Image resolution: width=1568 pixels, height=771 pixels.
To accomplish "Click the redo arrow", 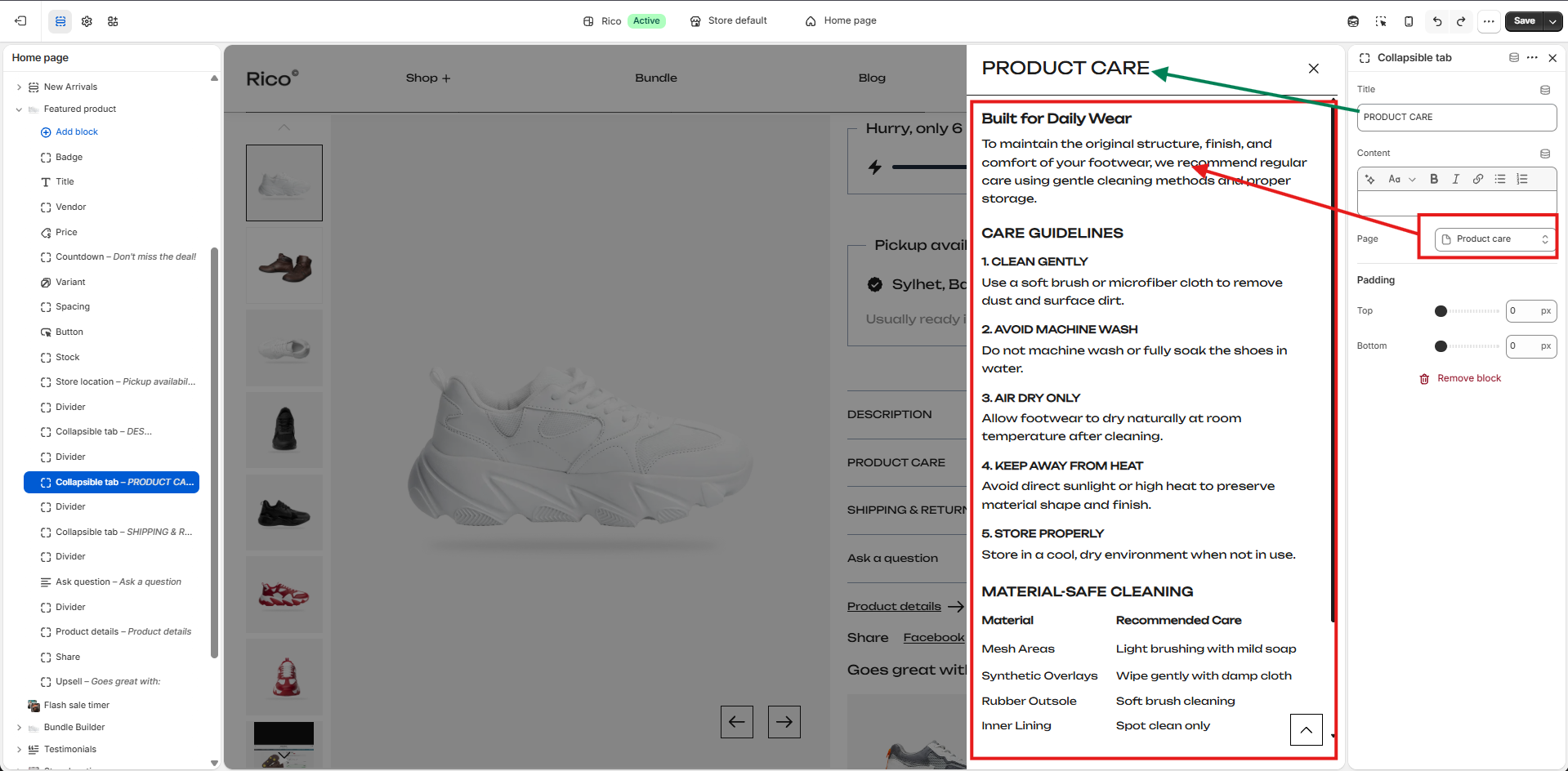I will tap(1461, 21).
